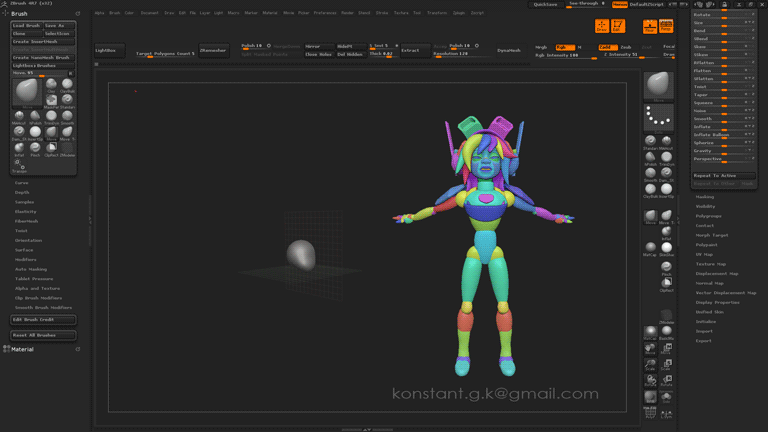
Task: Click the large Move brush preview thumbnail
Action: (x=28, y=92)
